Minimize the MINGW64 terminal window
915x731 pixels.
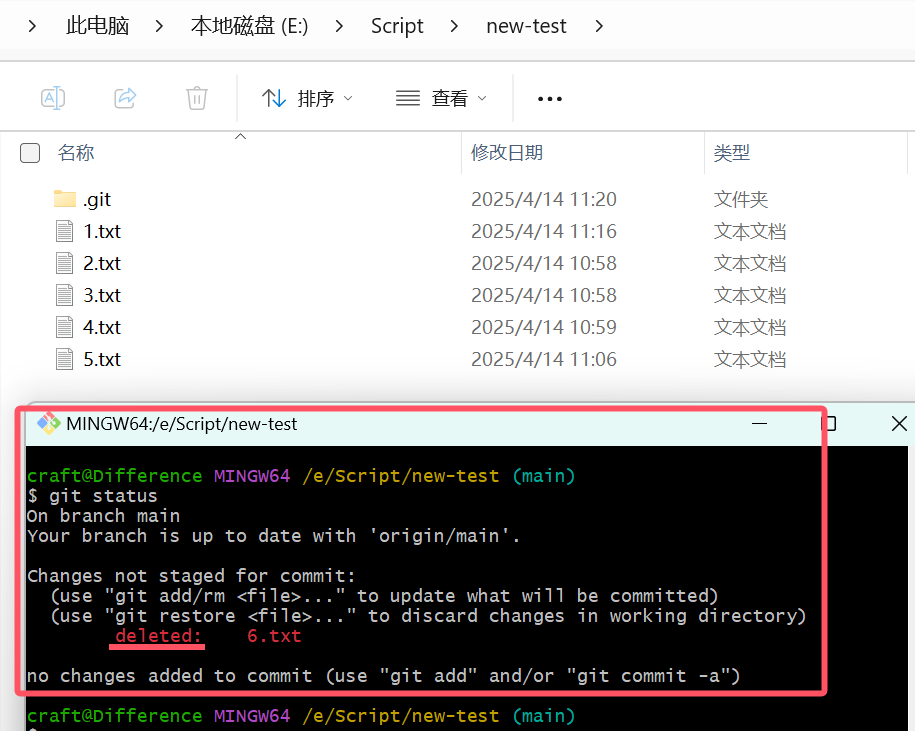click(759, 424)
